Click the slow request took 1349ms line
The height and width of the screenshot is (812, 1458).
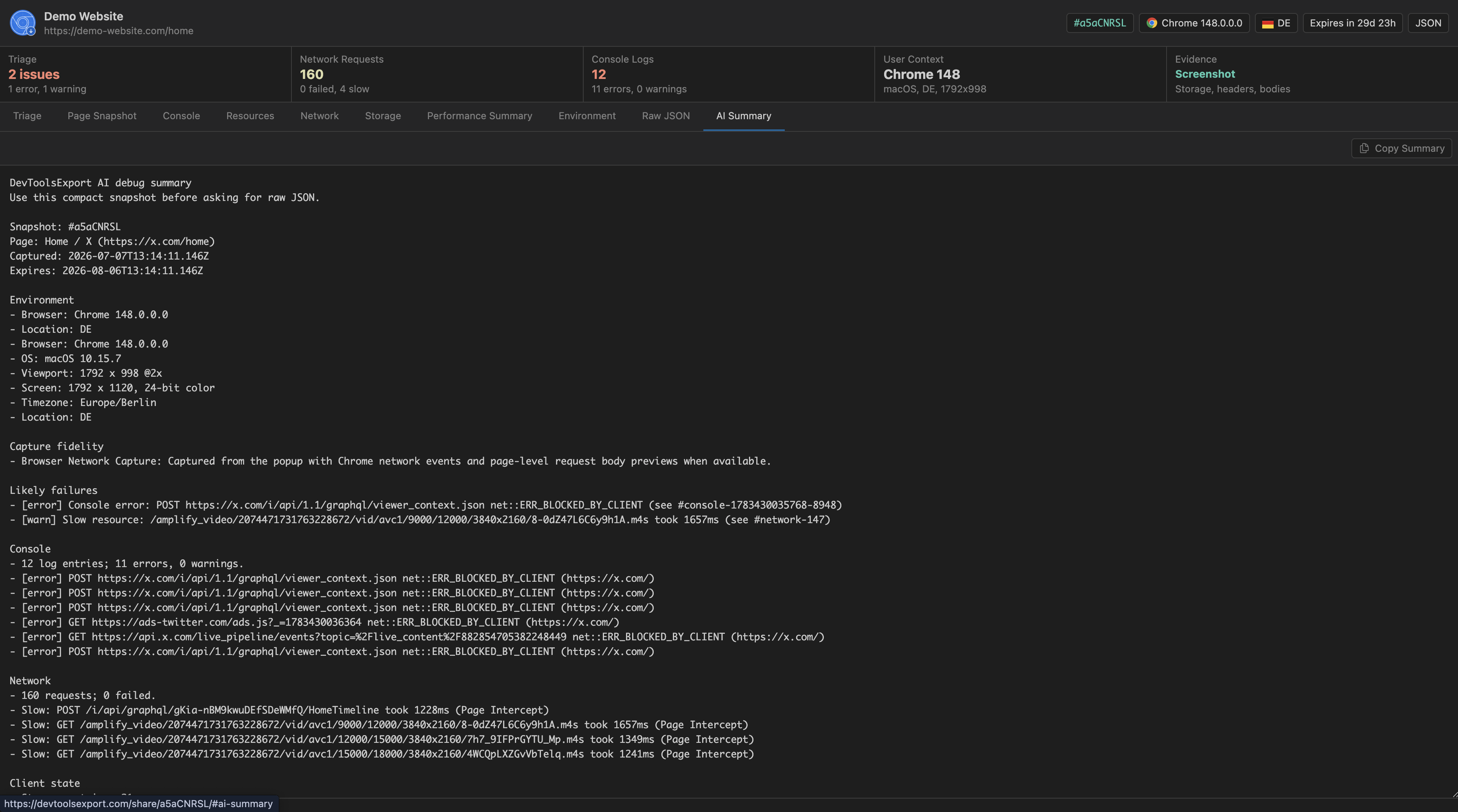click(382, 740)
